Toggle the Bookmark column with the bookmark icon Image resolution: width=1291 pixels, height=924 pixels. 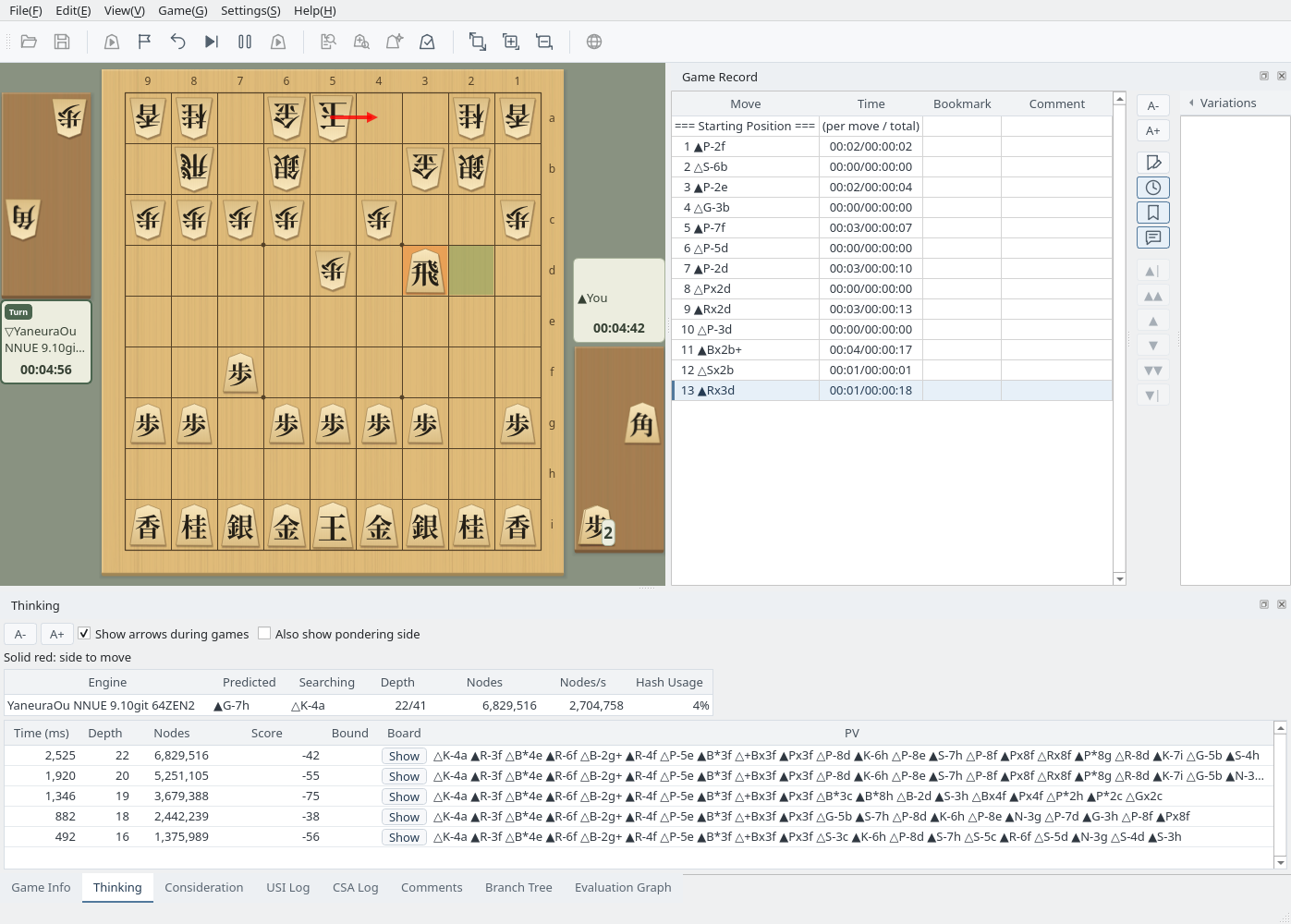[1153, 213]
